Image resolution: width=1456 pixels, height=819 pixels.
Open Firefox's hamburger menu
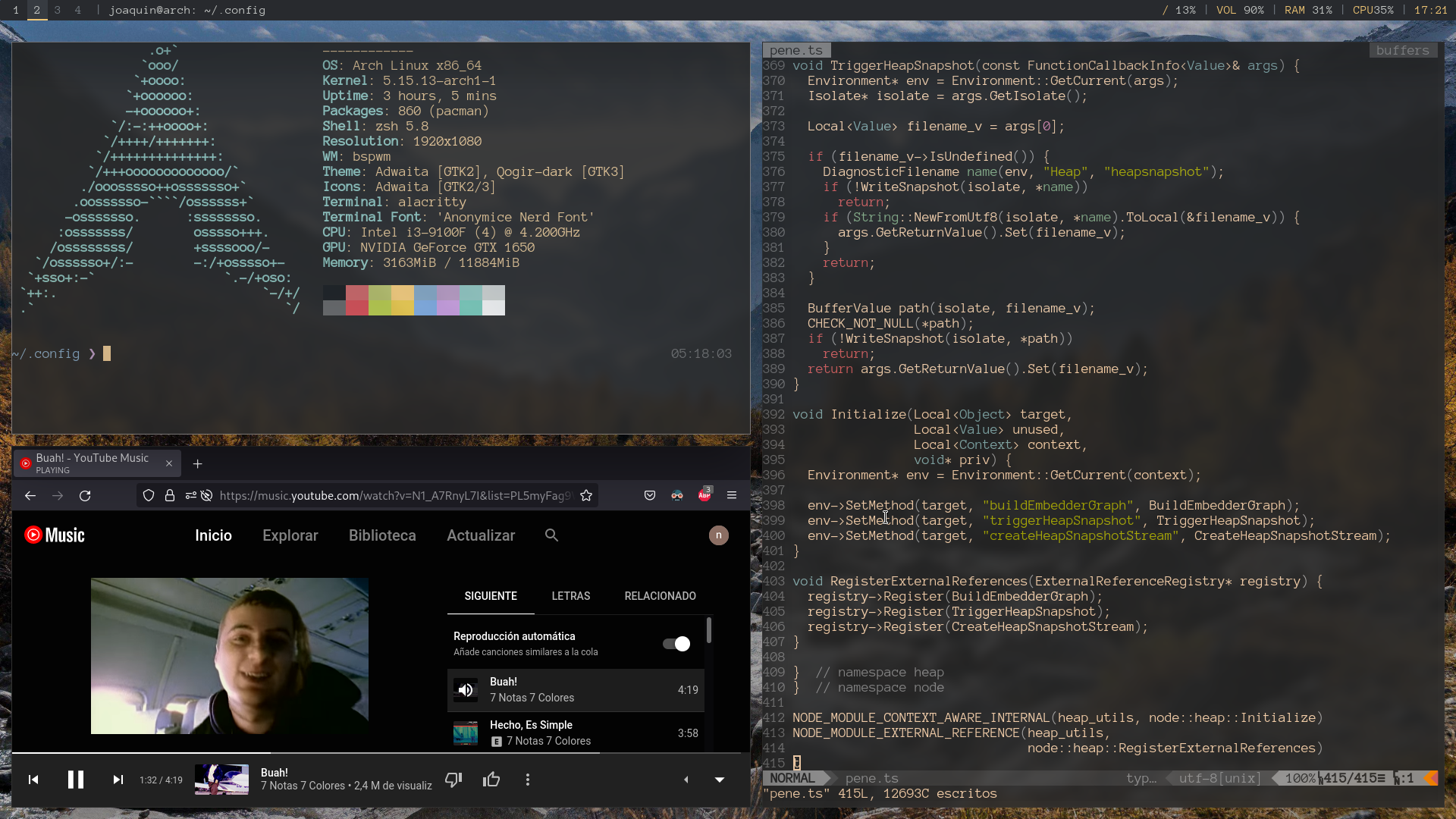[732, 495]
